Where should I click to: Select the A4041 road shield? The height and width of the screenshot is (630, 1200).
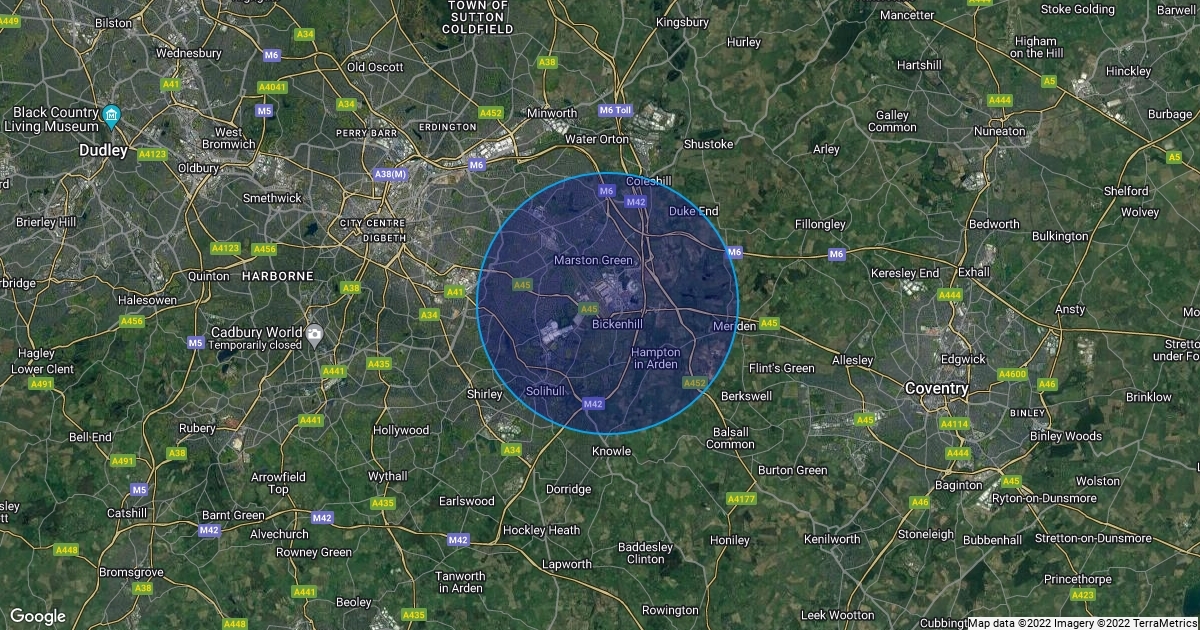coord(272,87)
